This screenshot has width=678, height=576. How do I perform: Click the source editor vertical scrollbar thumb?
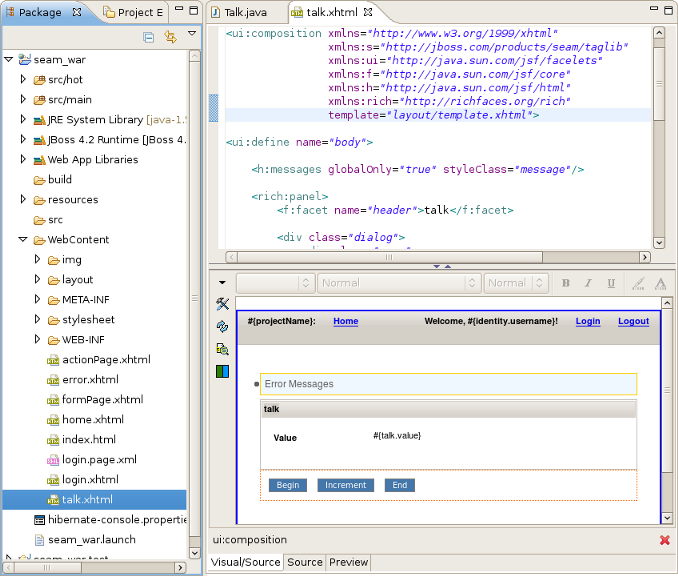pos(659,84)
